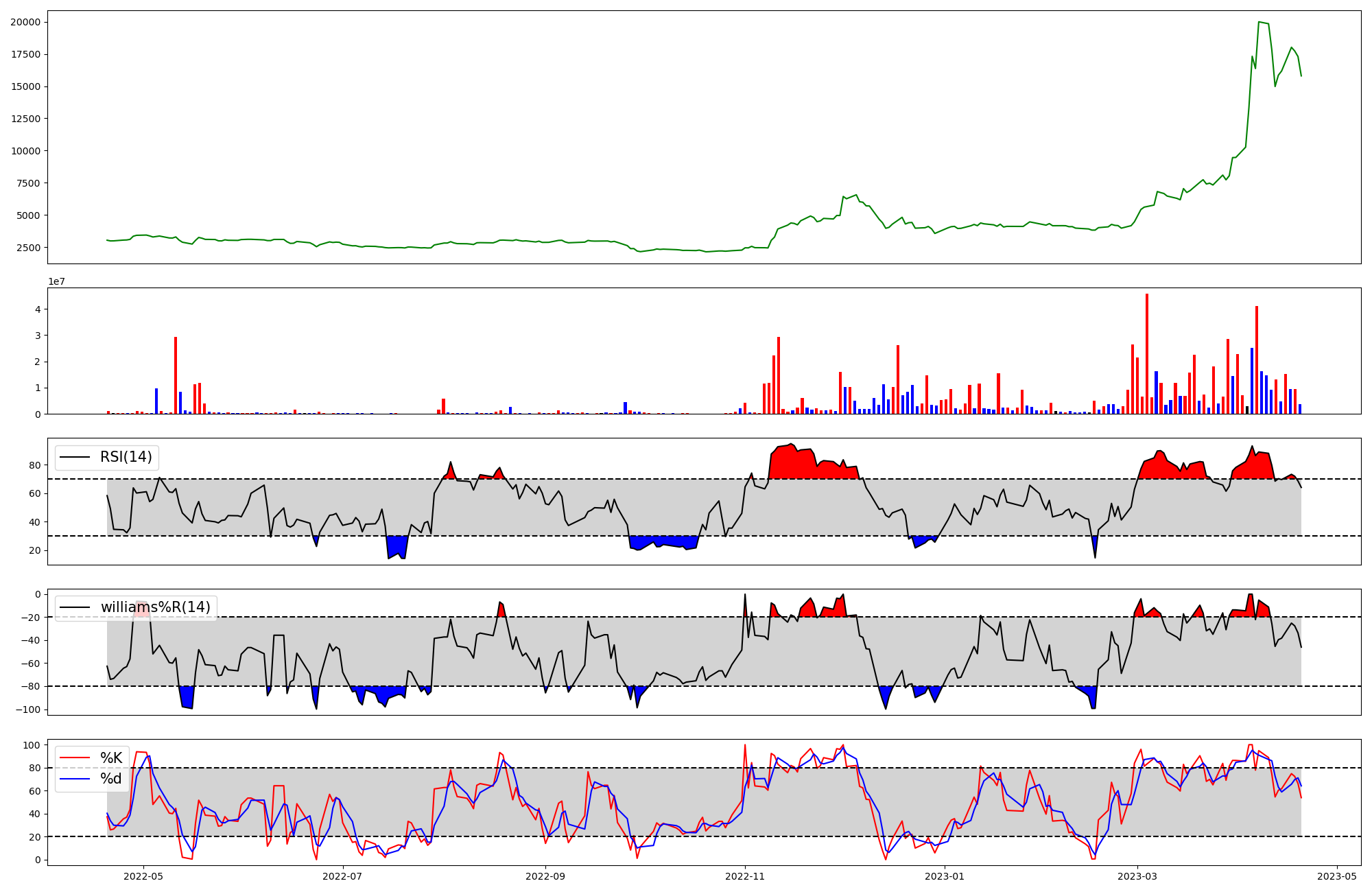Click the −100 tick on Williams %R axis

point(27,709)
